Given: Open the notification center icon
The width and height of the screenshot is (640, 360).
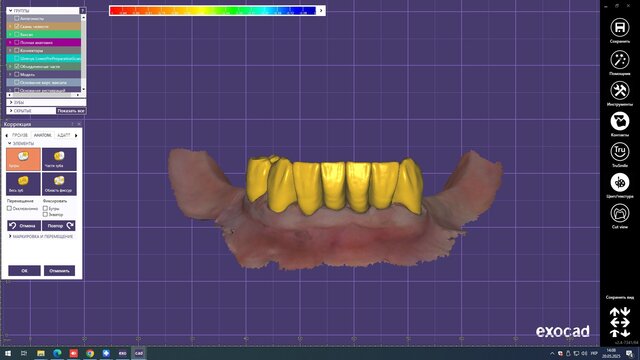Looking at the screenshot, I should [x=630, y=353].
